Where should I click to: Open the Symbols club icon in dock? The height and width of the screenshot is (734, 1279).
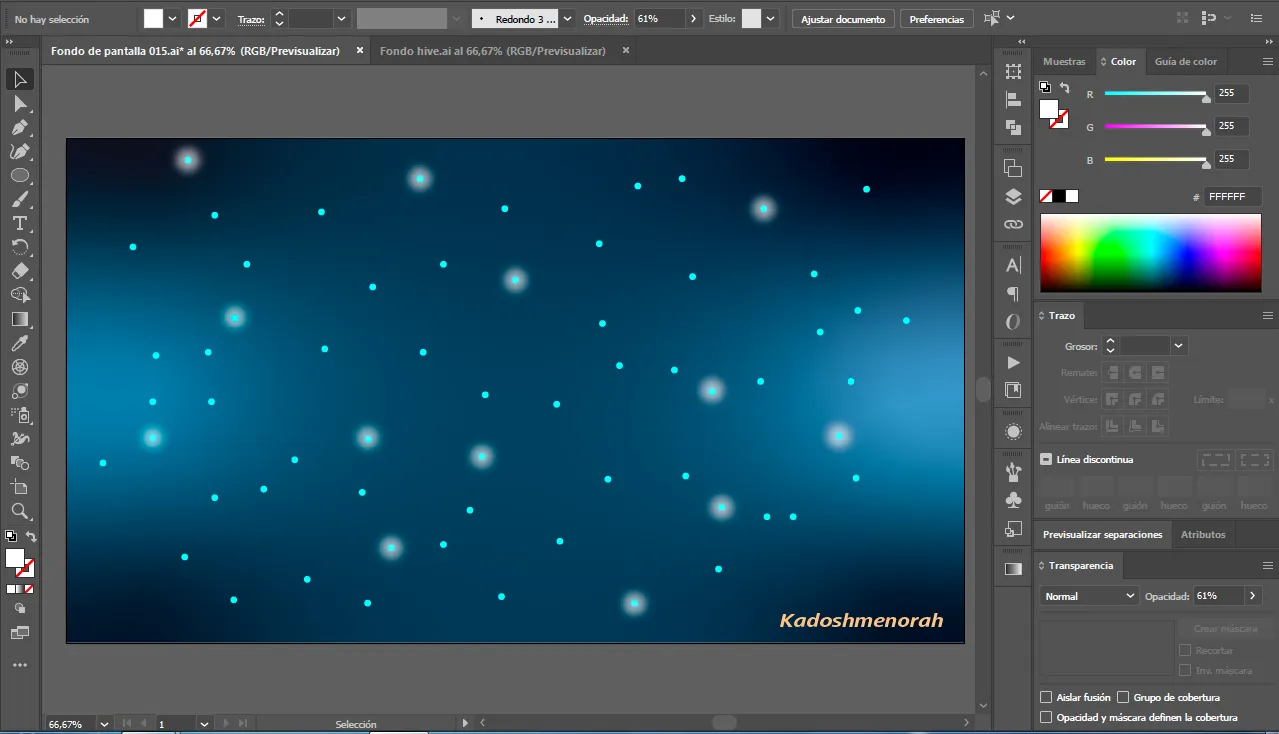(1013, 500)
